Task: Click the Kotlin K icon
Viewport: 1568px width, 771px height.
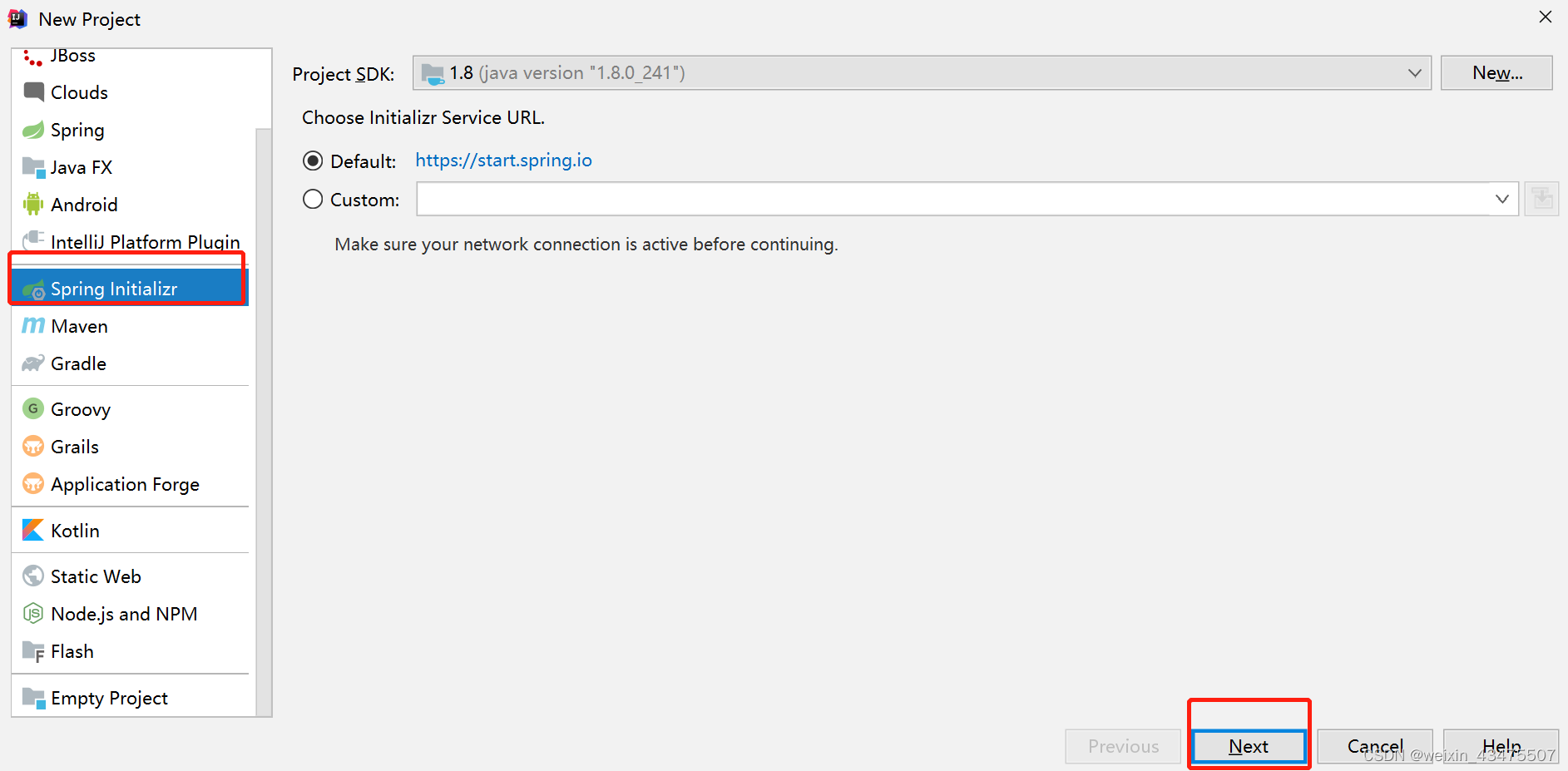Action: coord(33,530)
